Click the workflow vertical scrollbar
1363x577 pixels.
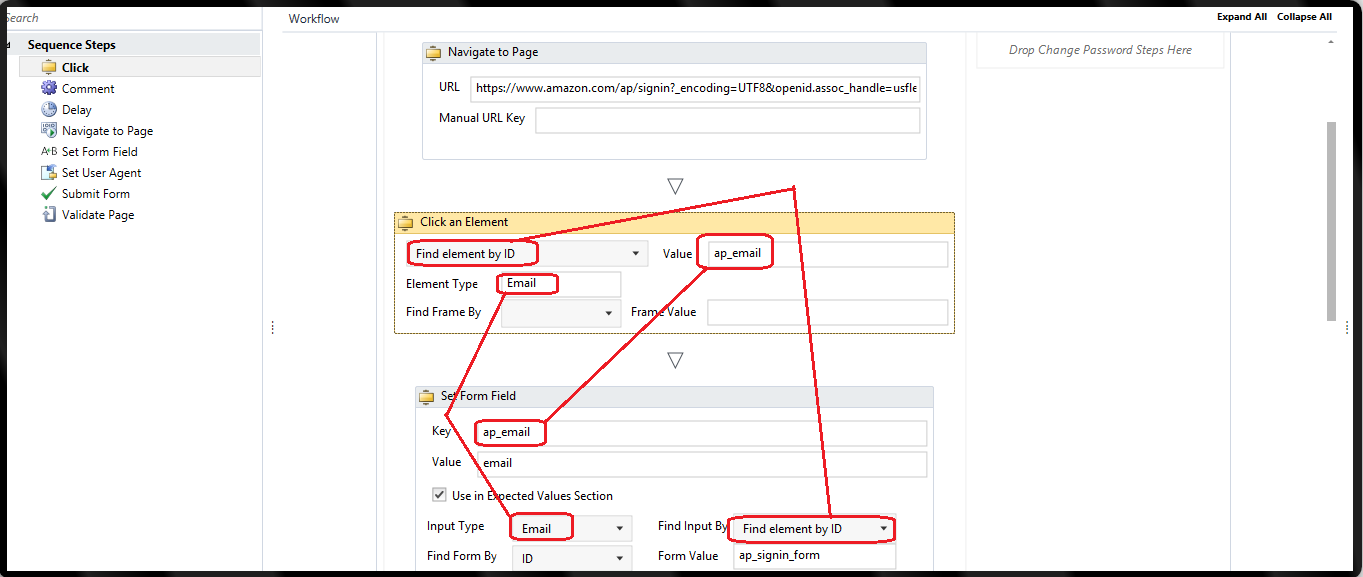(1331, 220)
